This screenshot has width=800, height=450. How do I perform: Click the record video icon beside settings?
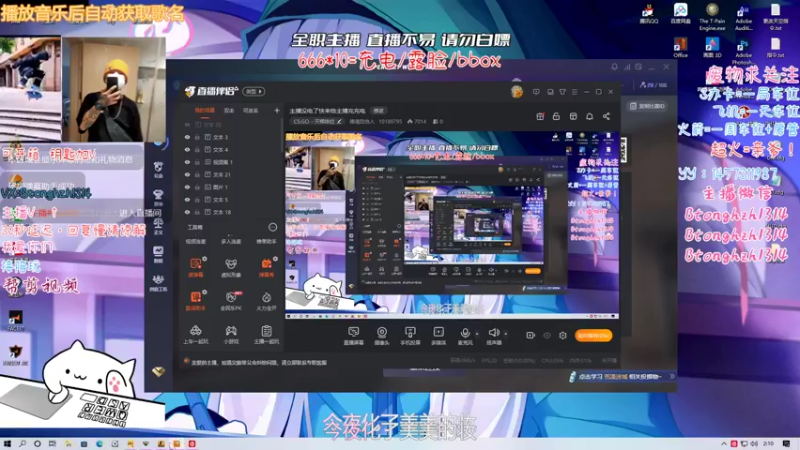[531, 335]
